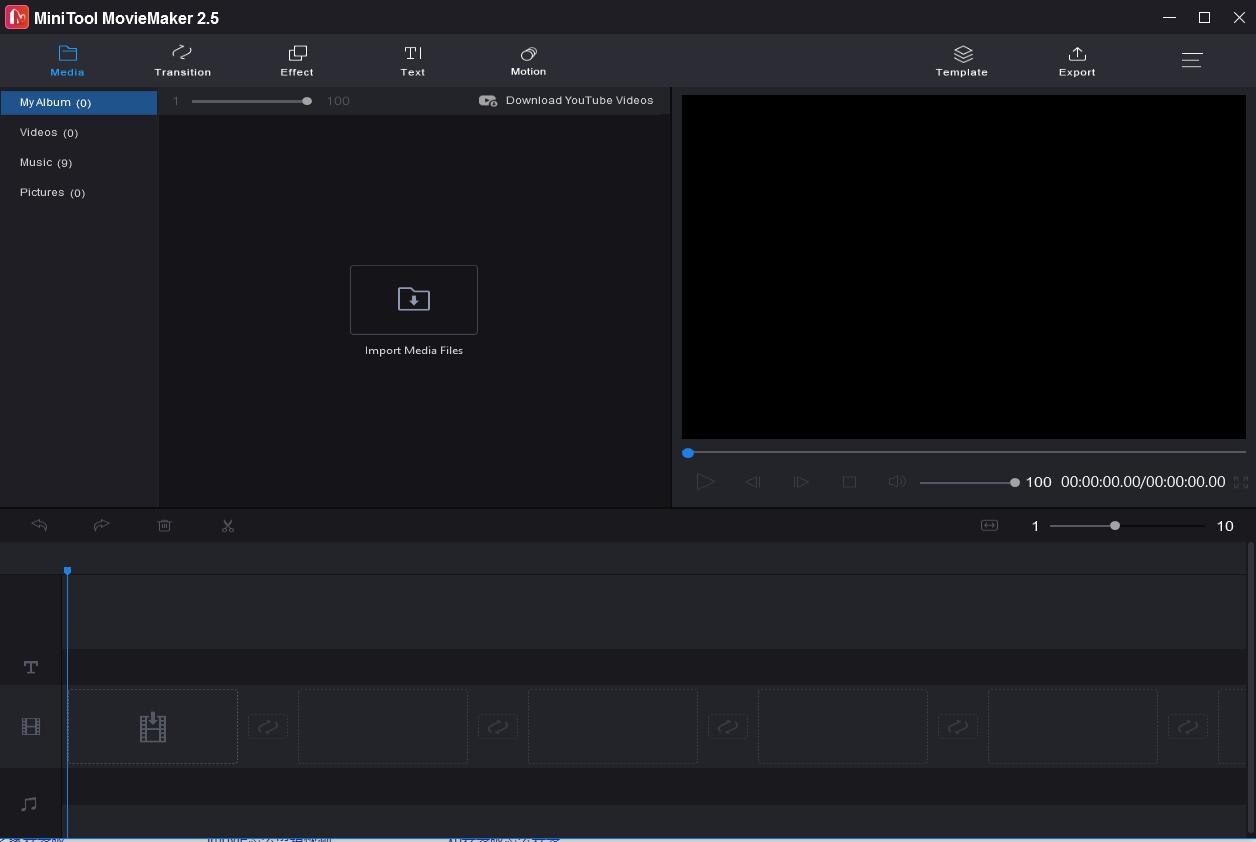Open the Media tab
The height and width of the screenshot is (842, 1256).
tap(67, 60)
